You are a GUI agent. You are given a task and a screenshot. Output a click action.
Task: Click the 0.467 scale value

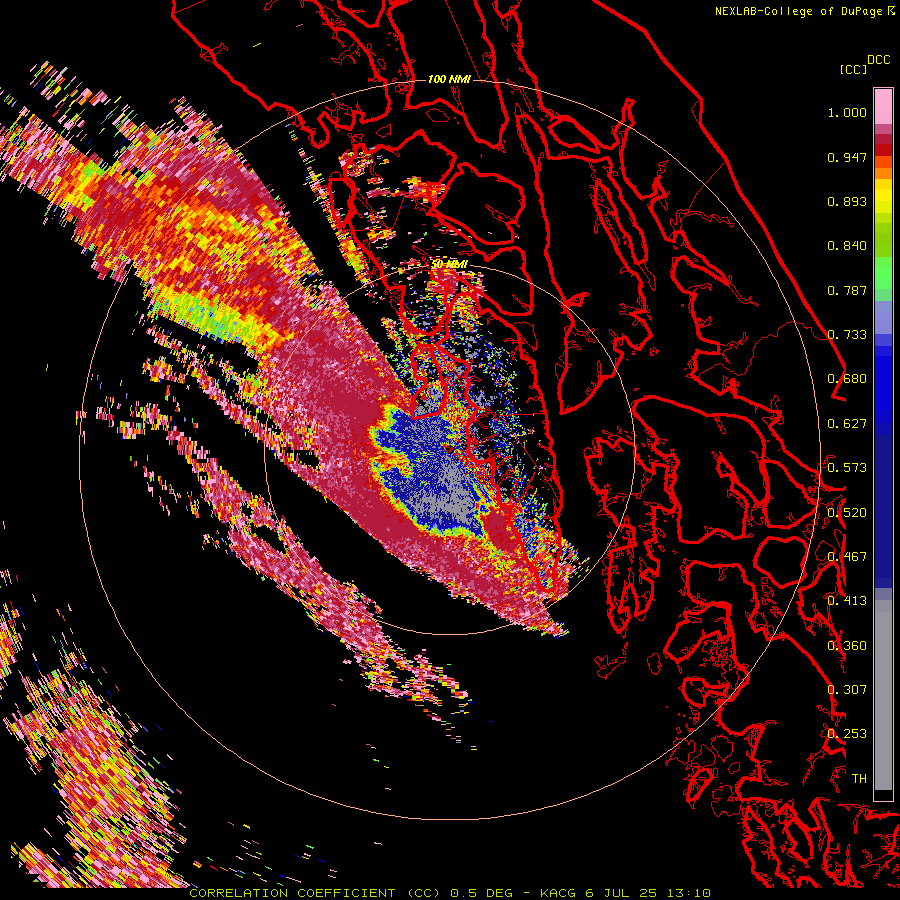(x=847, y=557)
